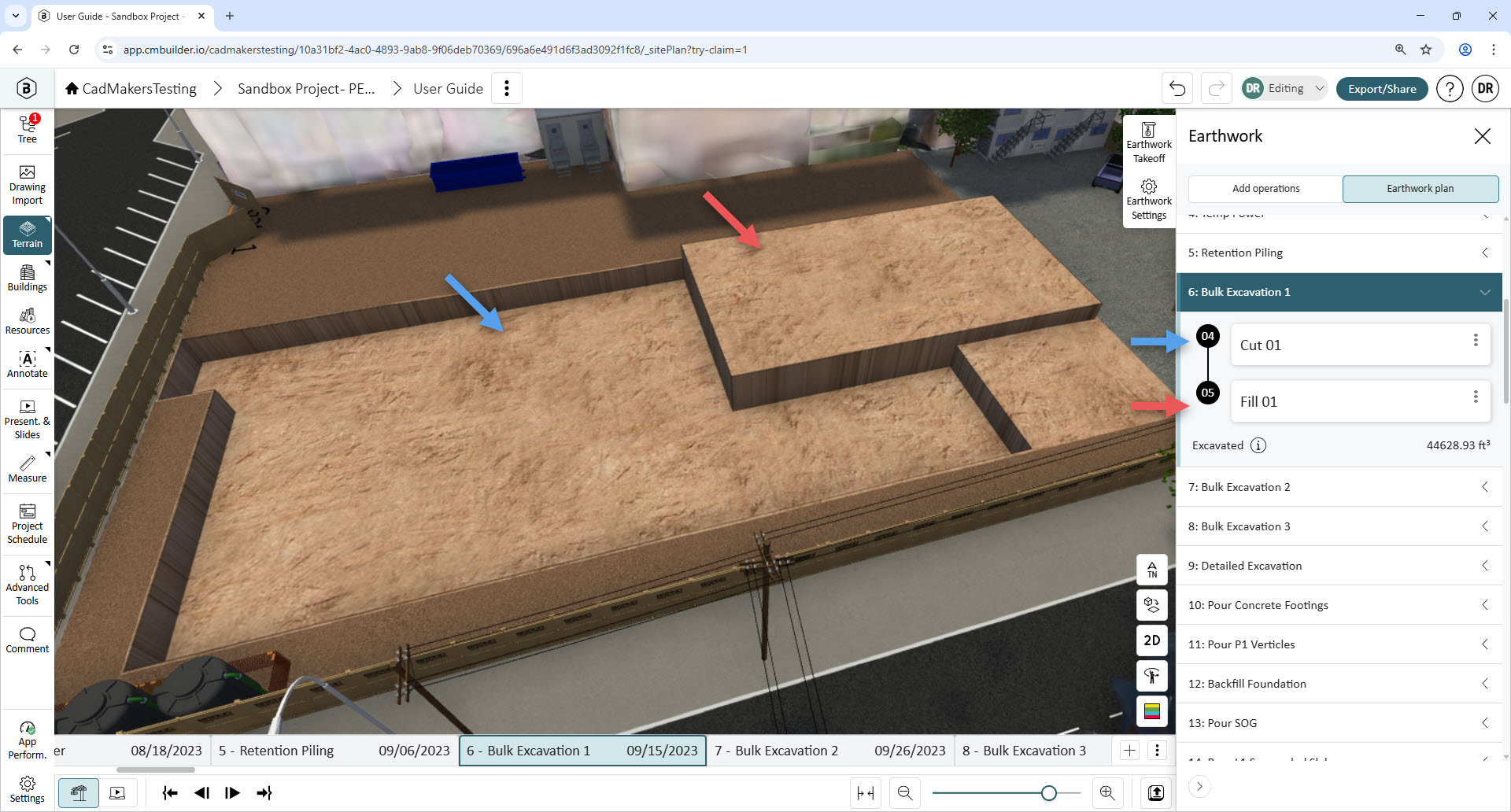The height and width of the screenshot is (812, 1511).
Task: Select the Cut 01 operation
Action: pos(1360,345)
